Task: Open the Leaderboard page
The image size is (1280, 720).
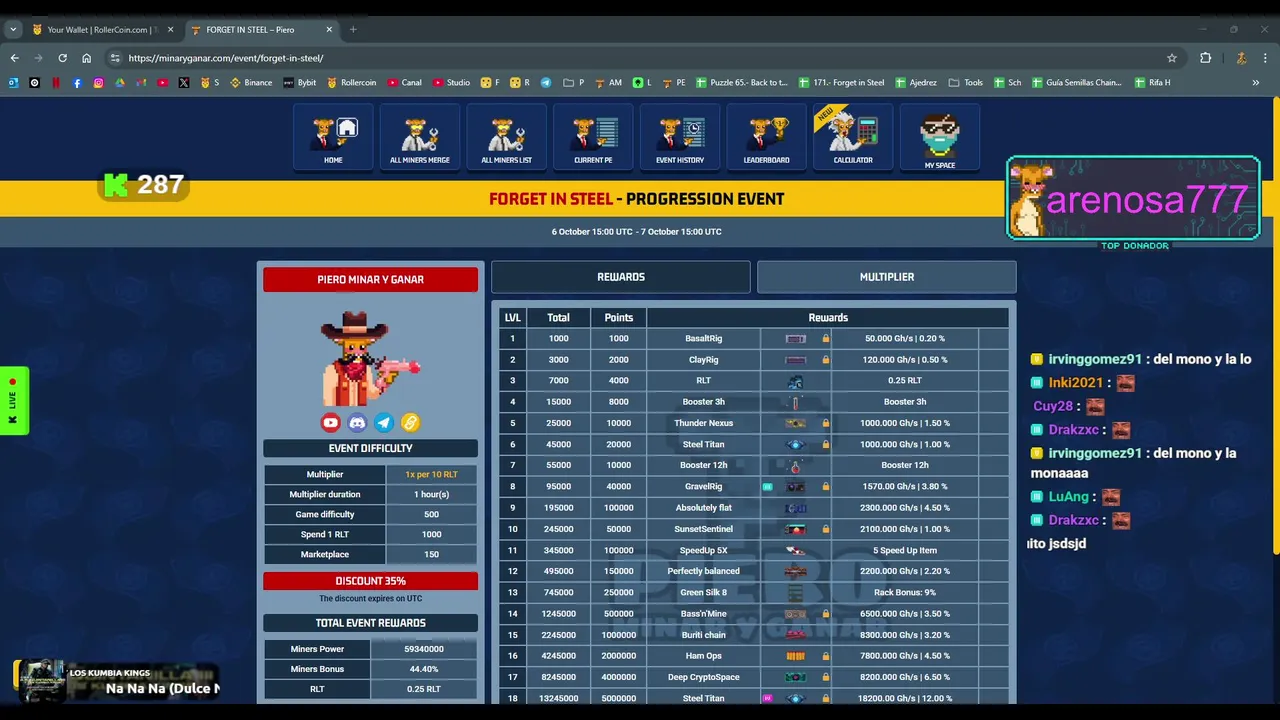Action: click(767, 137)
